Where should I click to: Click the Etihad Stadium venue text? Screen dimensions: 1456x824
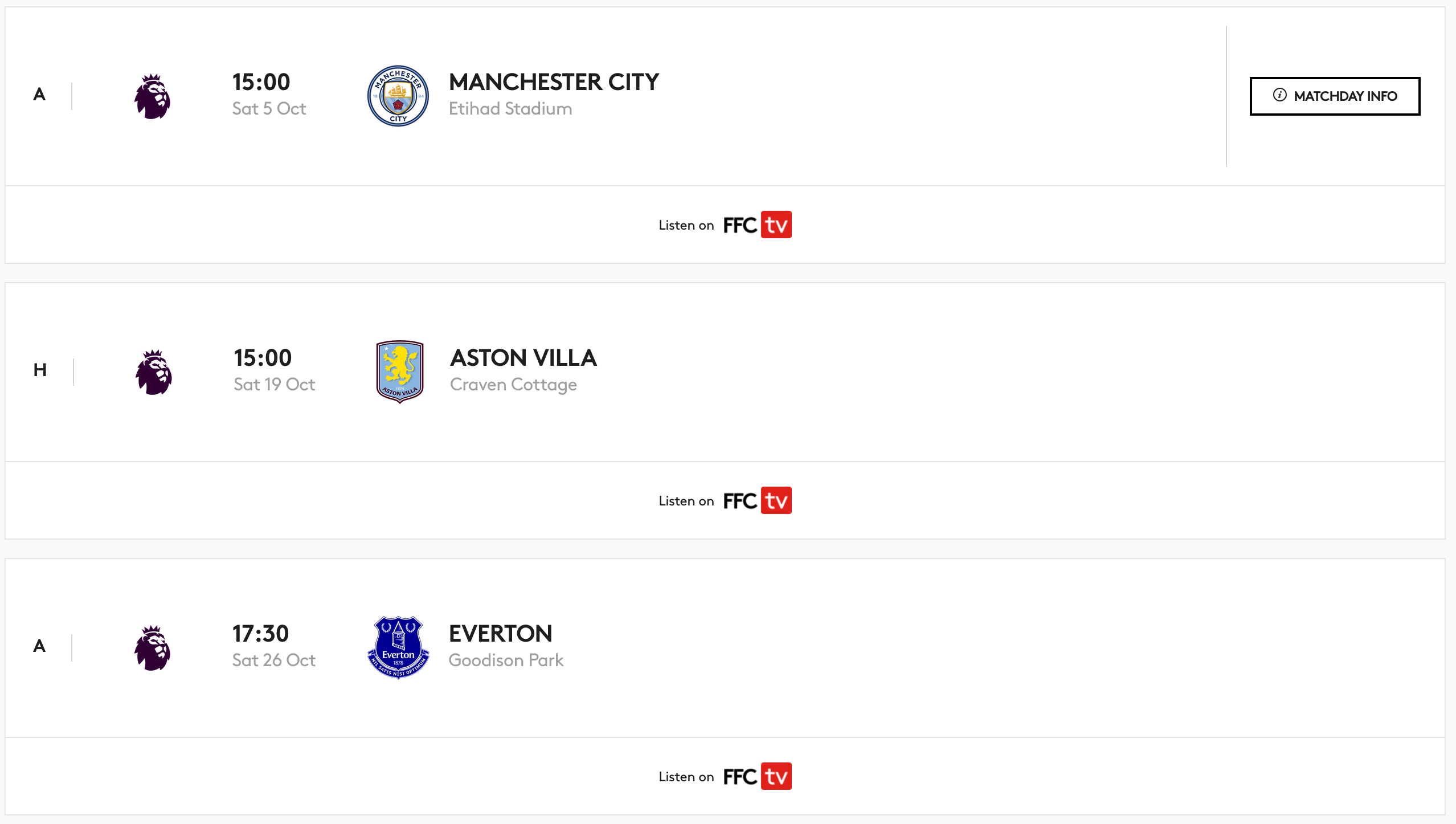point(510,108)
